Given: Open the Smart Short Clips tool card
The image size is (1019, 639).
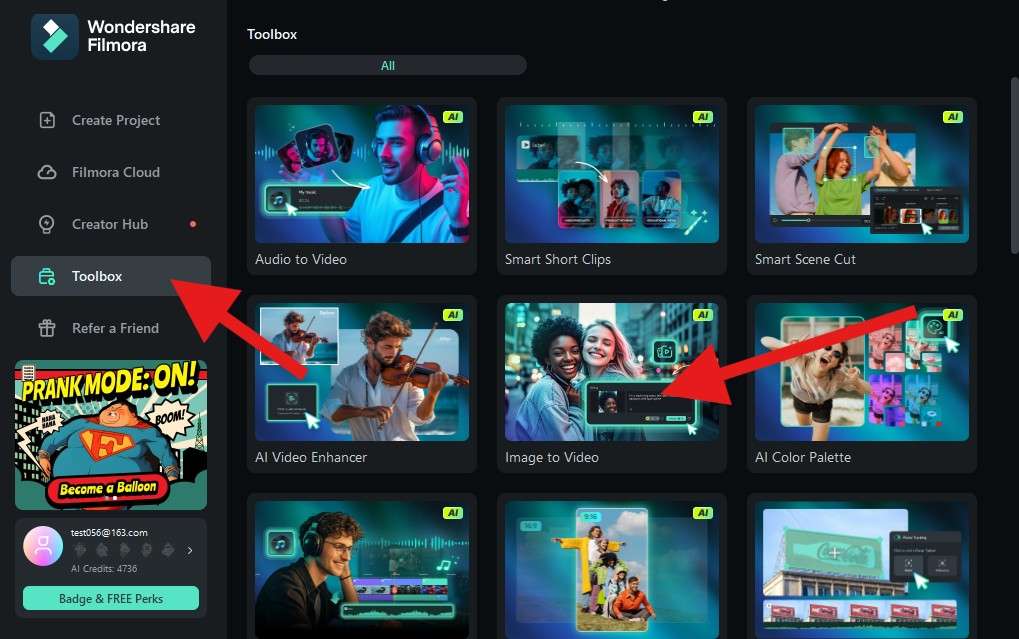Looking at the screenshot, I should pos(612,187).
